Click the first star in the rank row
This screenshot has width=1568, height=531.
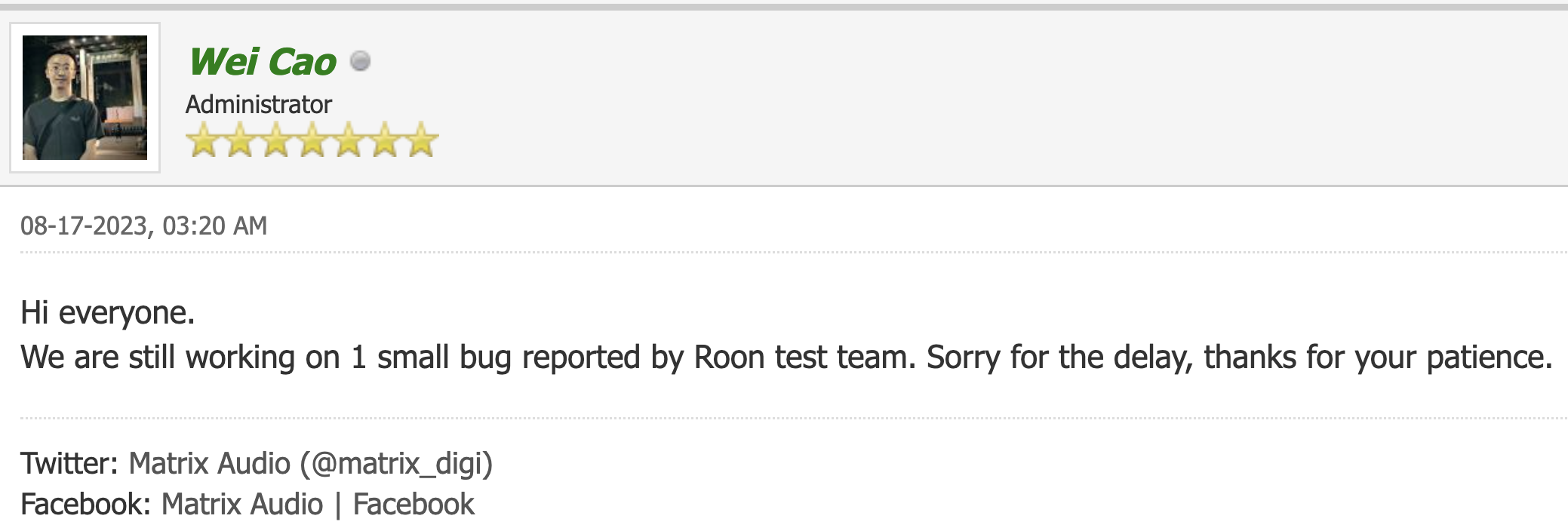click(202, 140)
